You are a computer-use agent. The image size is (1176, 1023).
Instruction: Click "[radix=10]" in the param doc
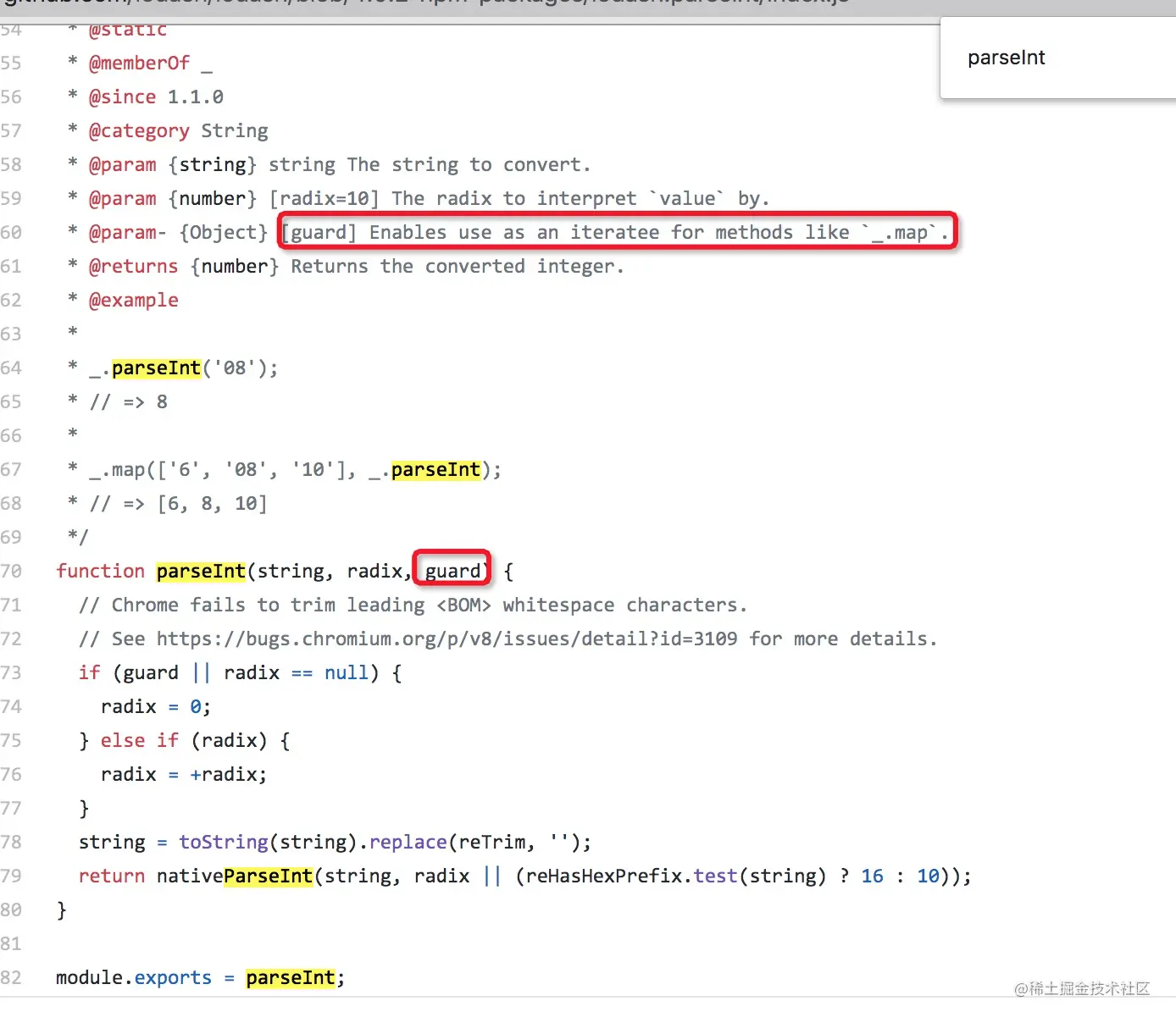(x=325, y=198)
